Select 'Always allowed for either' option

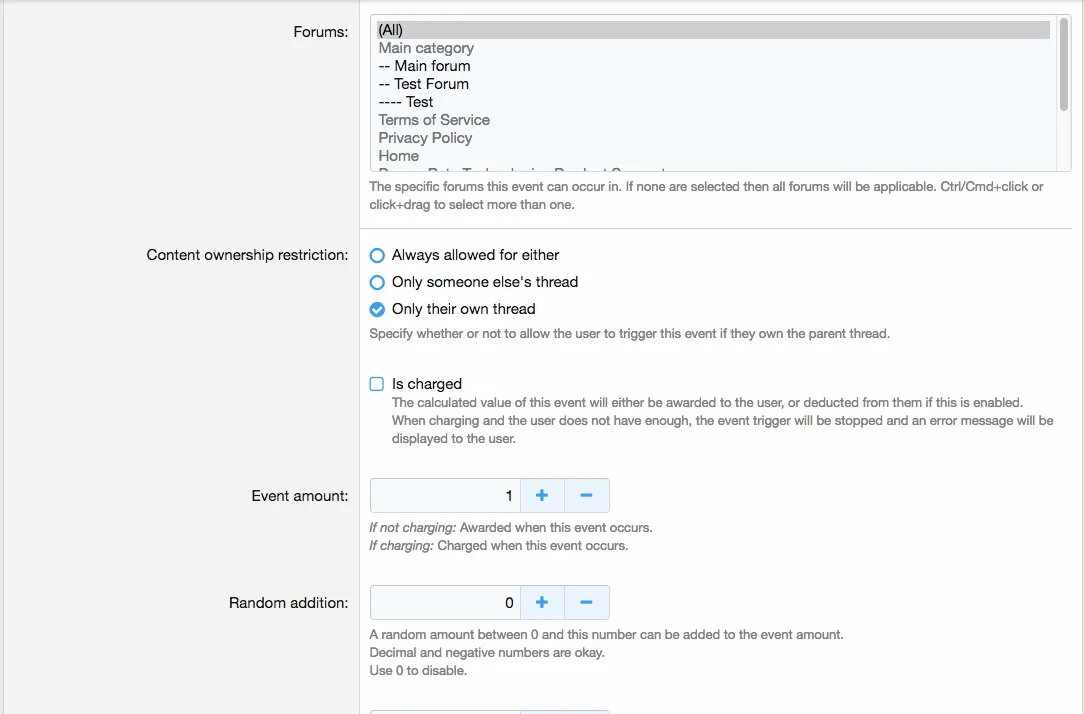[x=377, y=255]
